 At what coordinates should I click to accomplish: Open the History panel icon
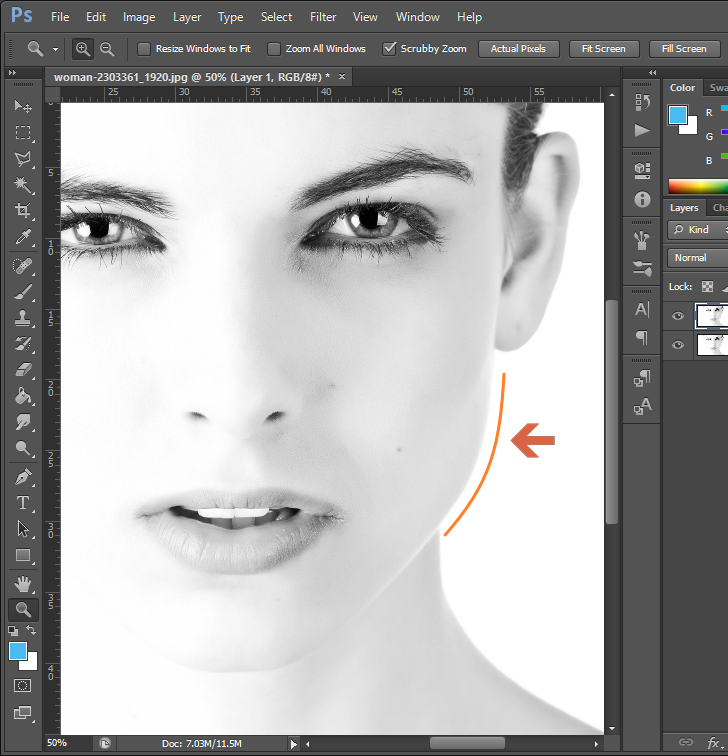642,102
